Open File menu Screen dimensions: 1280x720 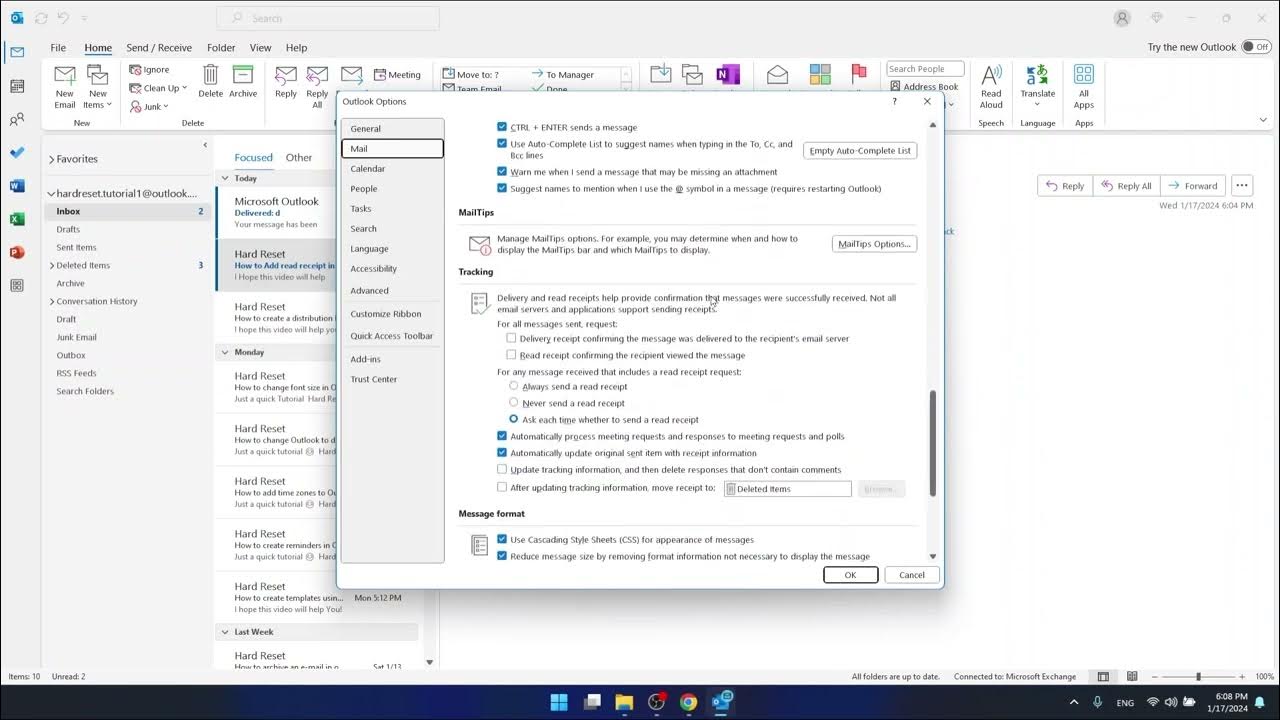pyautogui.click(x=58, y=47)
